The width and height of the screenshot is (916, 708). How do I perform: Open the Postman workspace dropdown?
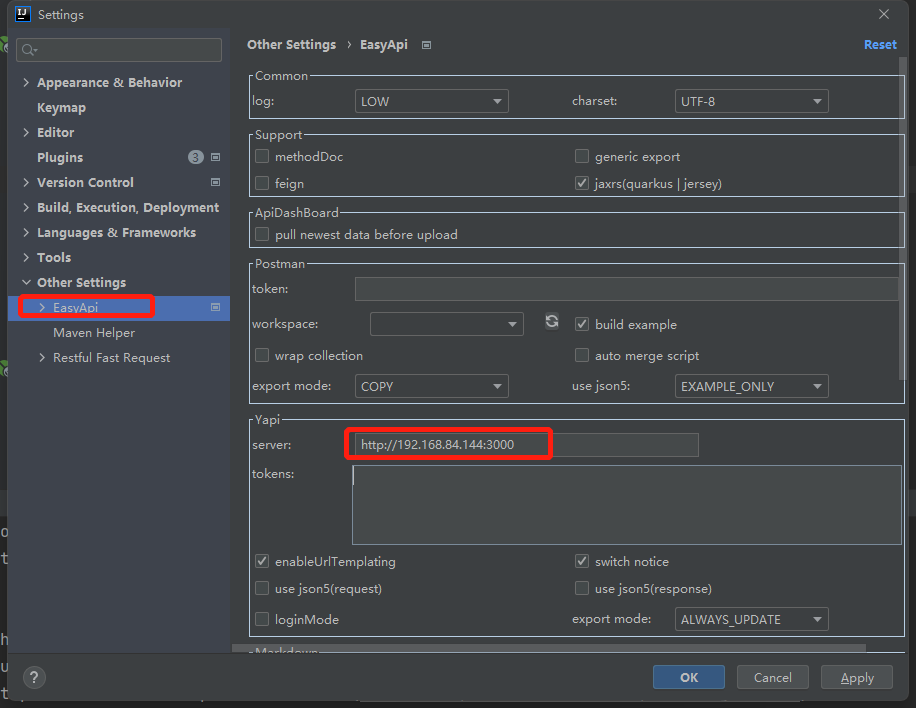coord(447,324)
